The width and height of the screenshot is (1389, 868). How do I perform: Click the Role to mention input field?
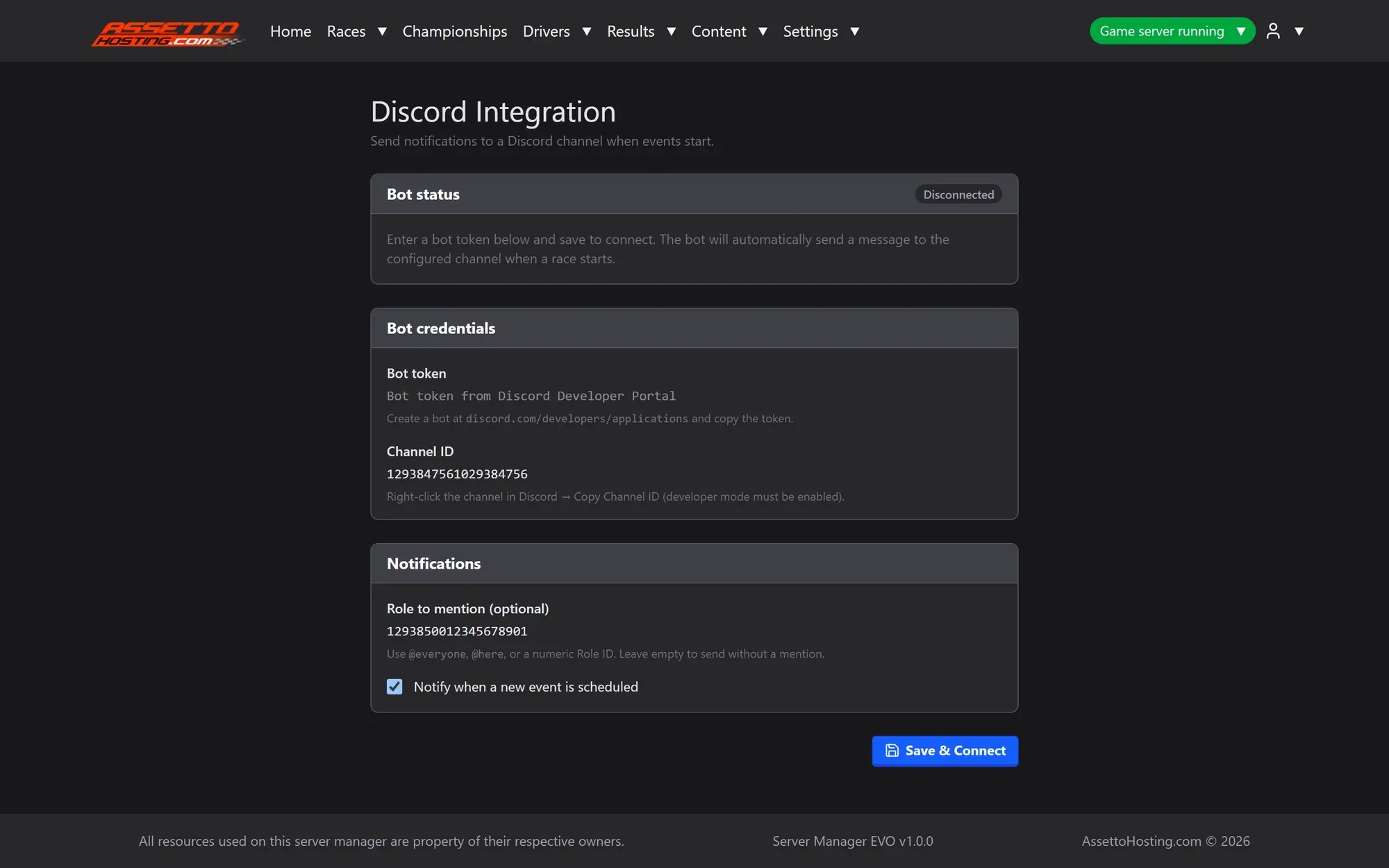click(x=694, y=631)
